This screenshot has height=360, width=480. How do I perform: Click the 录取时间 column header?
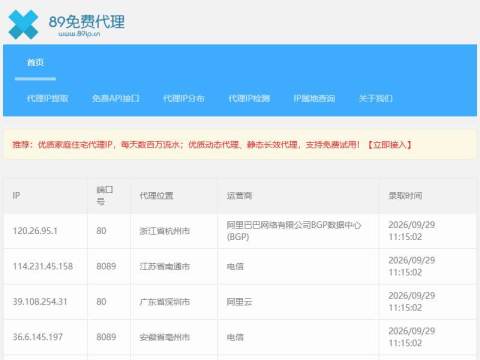tap(405, 196)
